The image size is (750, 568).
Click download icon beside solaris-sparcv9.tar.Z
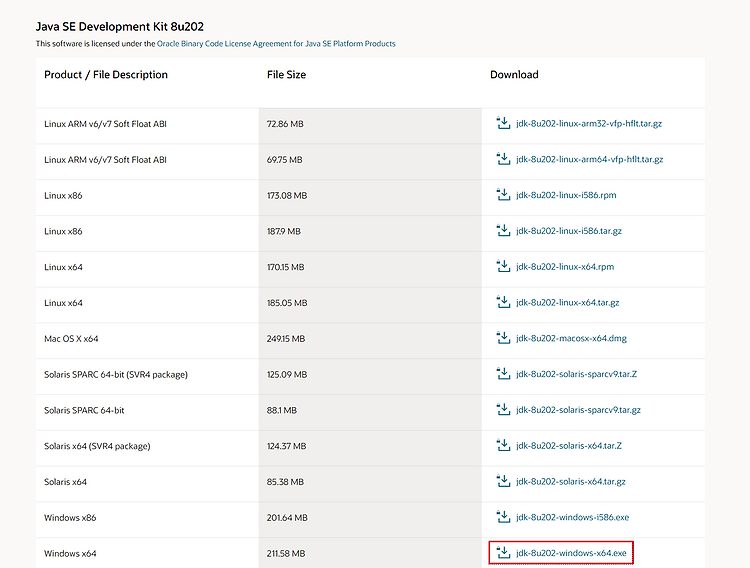[x=503, y=374]
